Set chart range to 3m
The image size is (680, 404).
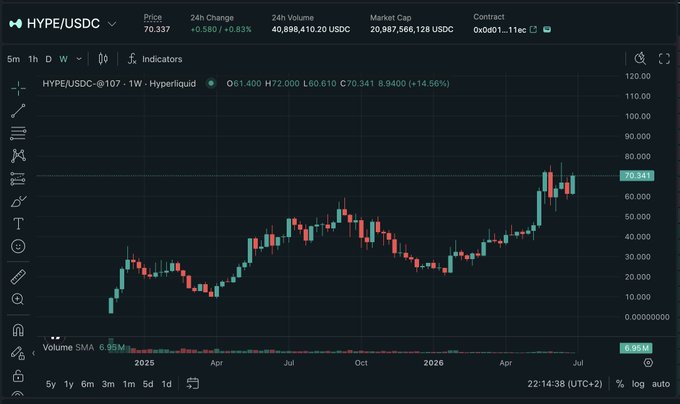(108, 384)
